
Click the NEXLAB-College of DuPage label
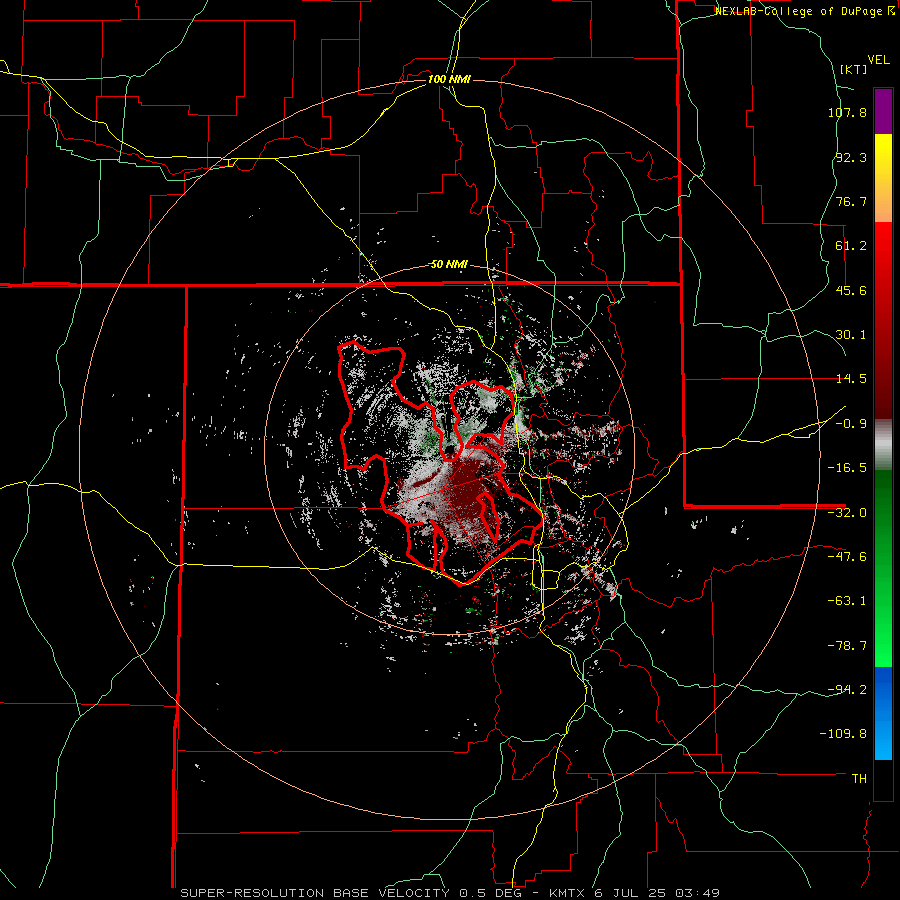coord(805,11)
